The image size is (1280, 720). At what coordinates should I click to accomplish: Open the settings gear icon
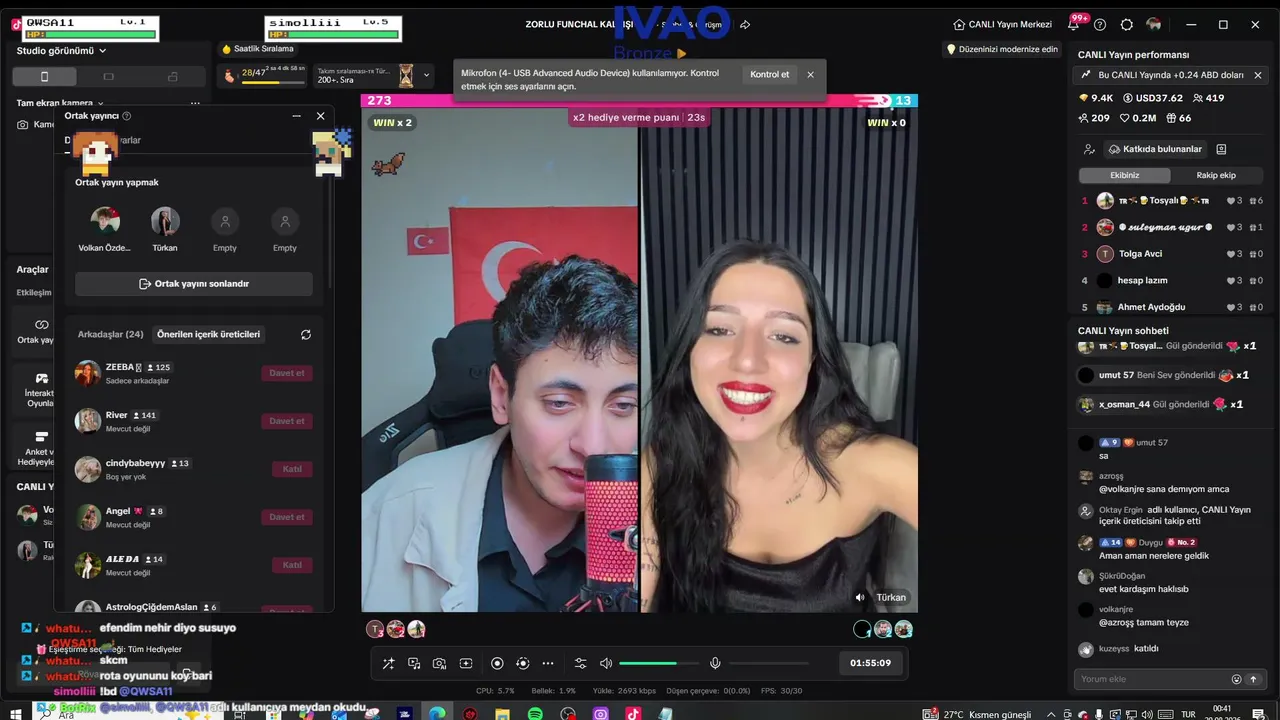coord(1127,24)
